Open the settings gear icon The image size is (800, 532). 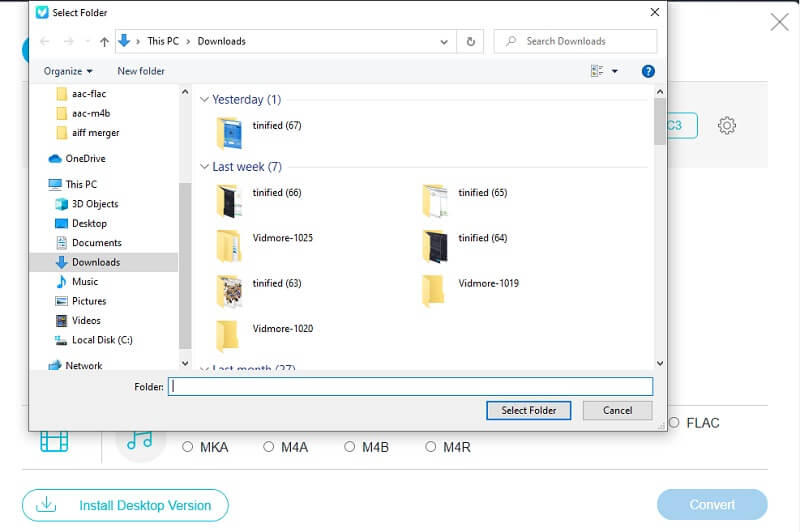(727, 126)
